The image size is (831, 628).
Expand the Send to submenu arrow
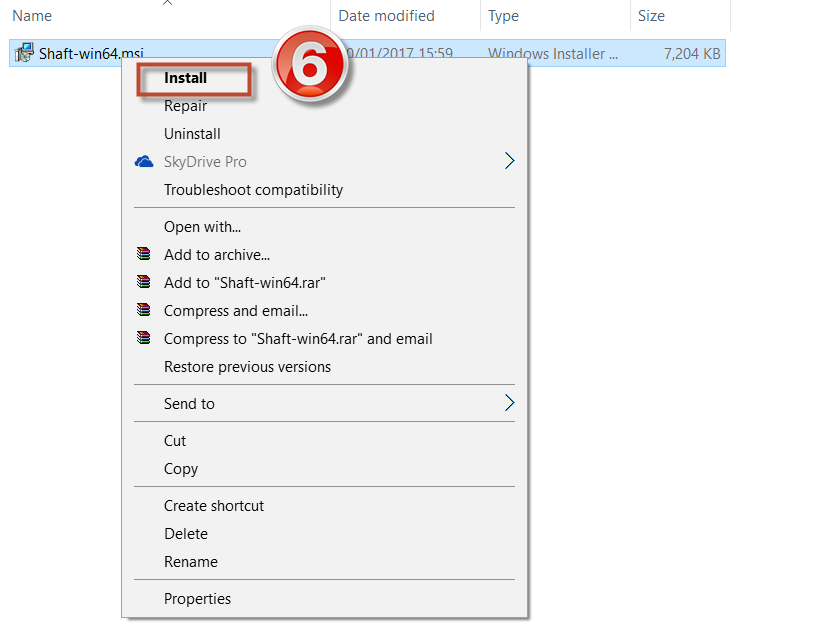509,404
